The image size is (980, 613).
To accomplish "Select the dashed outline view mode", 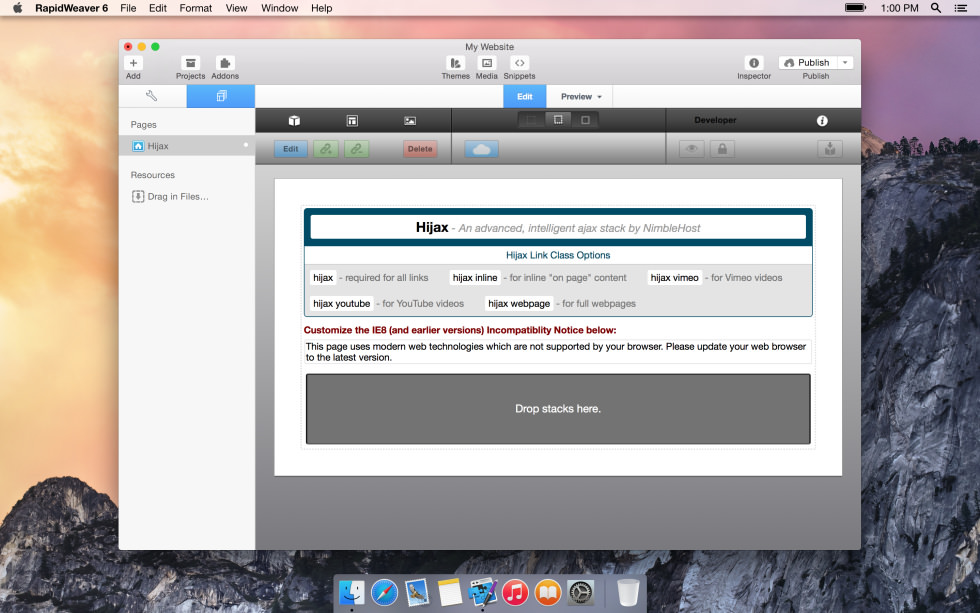I will [558, 120].
